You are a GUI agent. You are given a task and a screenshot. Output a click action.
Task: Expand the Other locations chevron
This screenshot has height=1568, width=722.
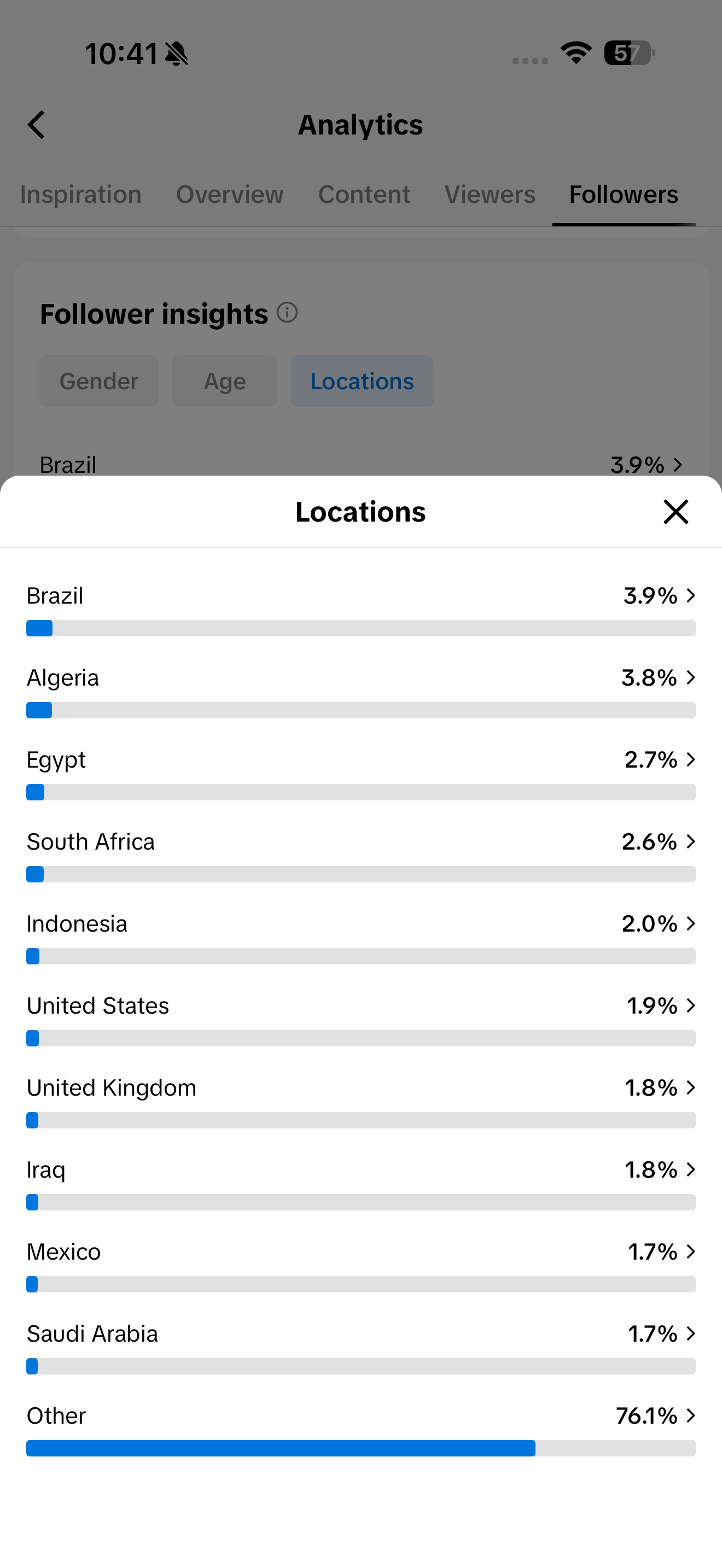[x=690, y=1415]
